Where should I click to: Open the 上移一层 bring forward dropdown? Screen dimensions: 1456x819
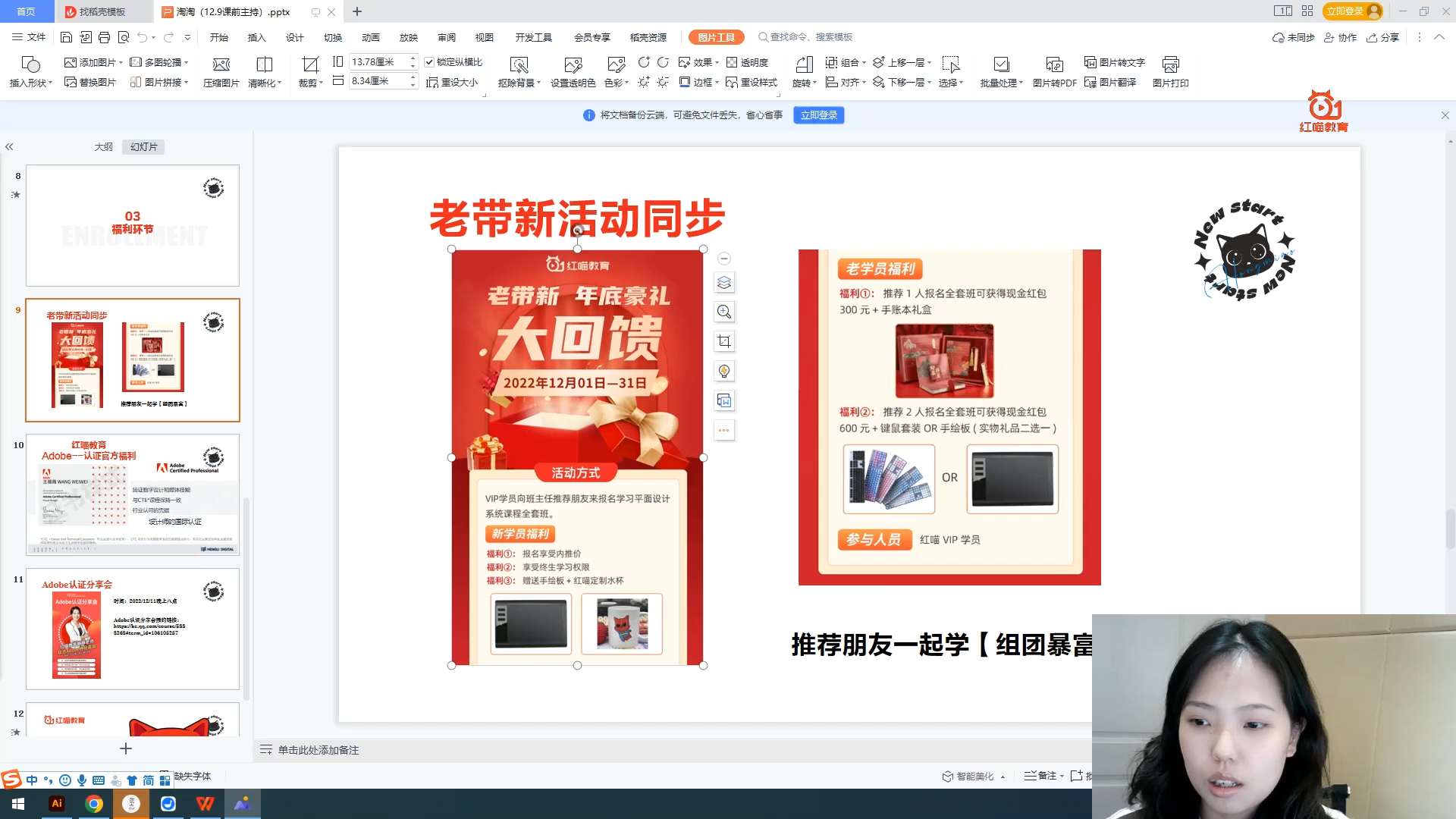[902, 62]
